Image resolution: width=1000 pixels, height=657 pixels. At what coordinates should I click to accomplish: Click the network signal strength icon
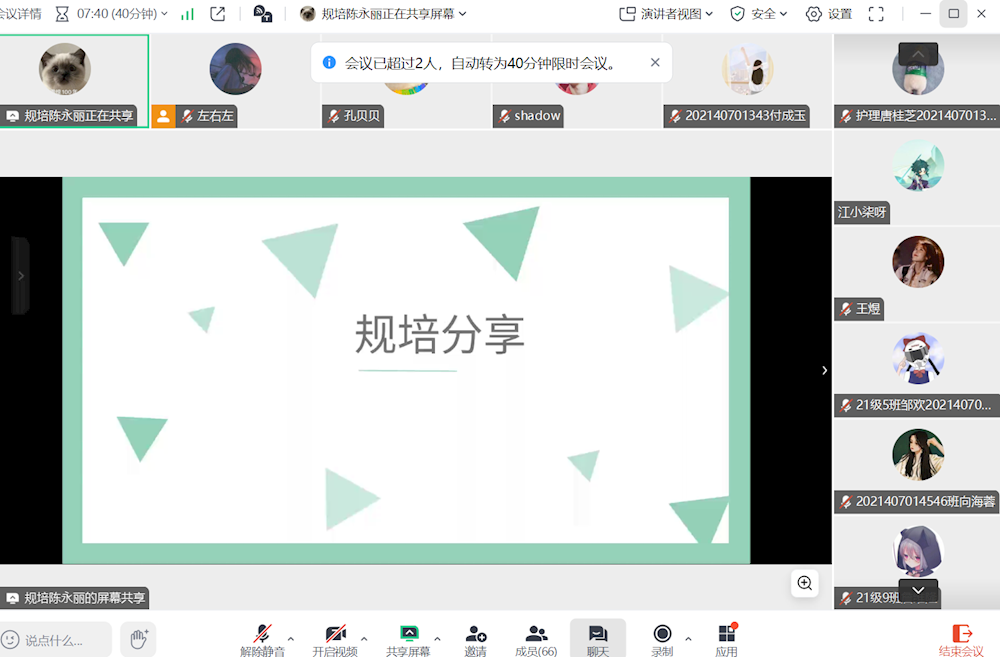[188, 14]
